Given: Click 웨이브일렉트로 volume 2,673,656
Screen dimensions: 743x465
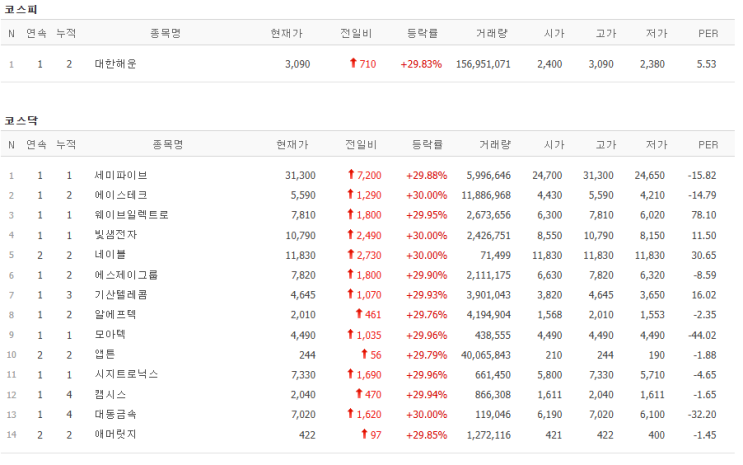Looking at the screenshot, I should click(x=489, y=215).
